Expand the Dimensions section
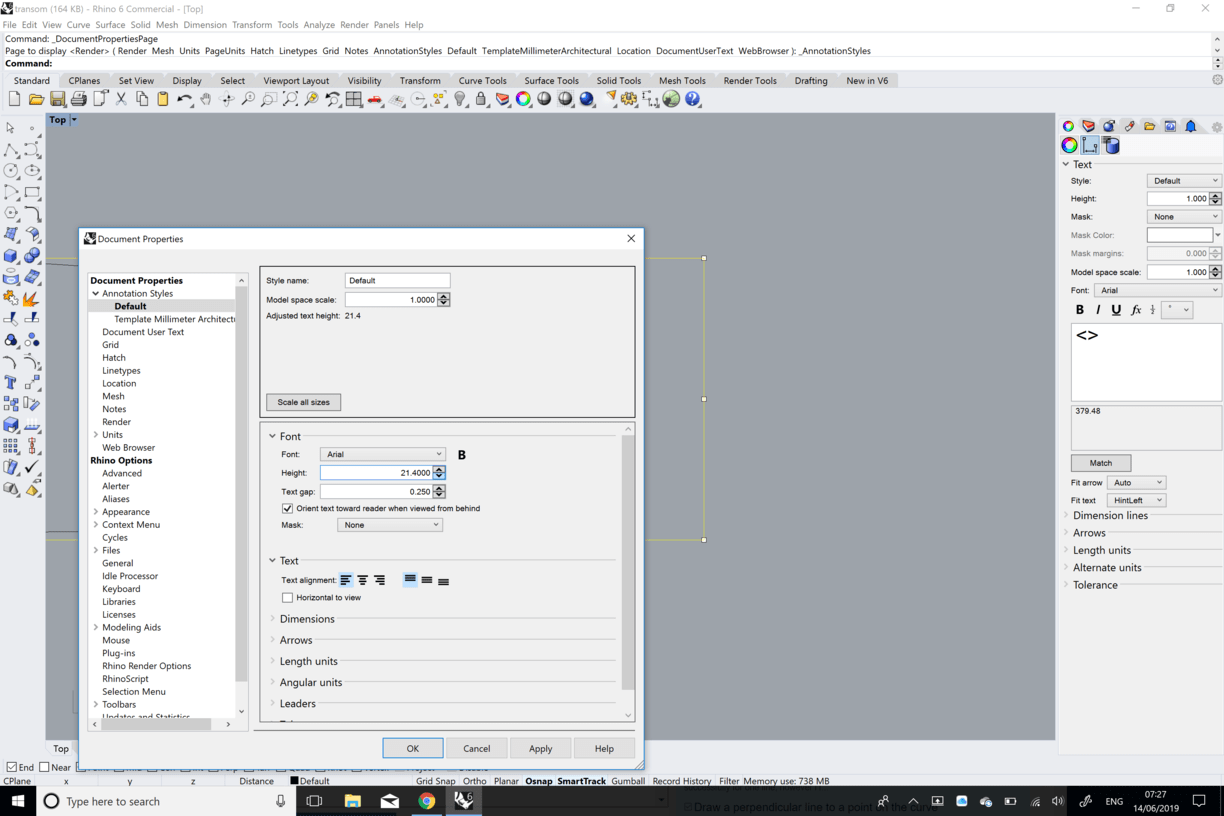 point(307,619)
